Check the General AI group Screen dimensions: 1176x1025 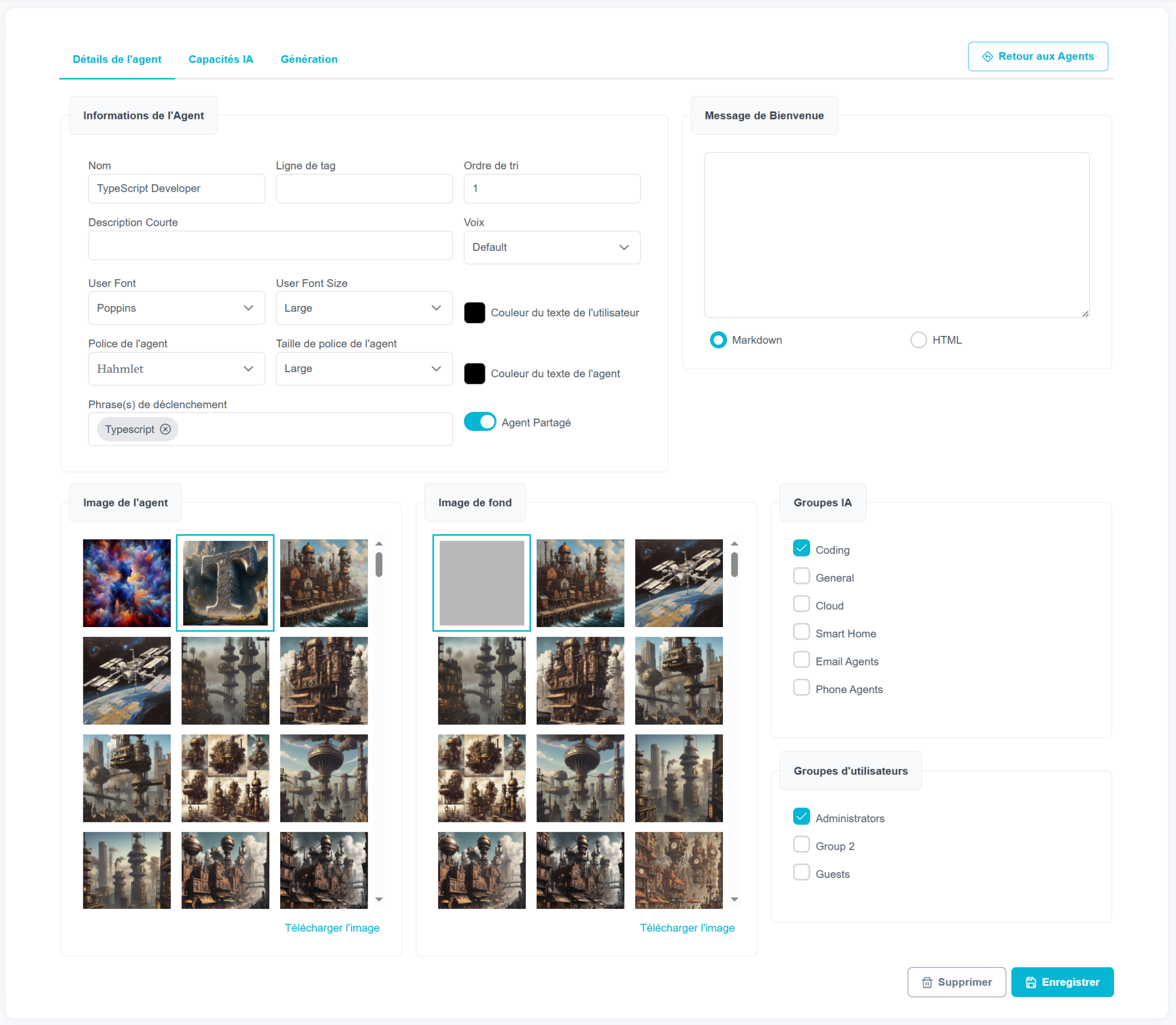pos(802,577)
